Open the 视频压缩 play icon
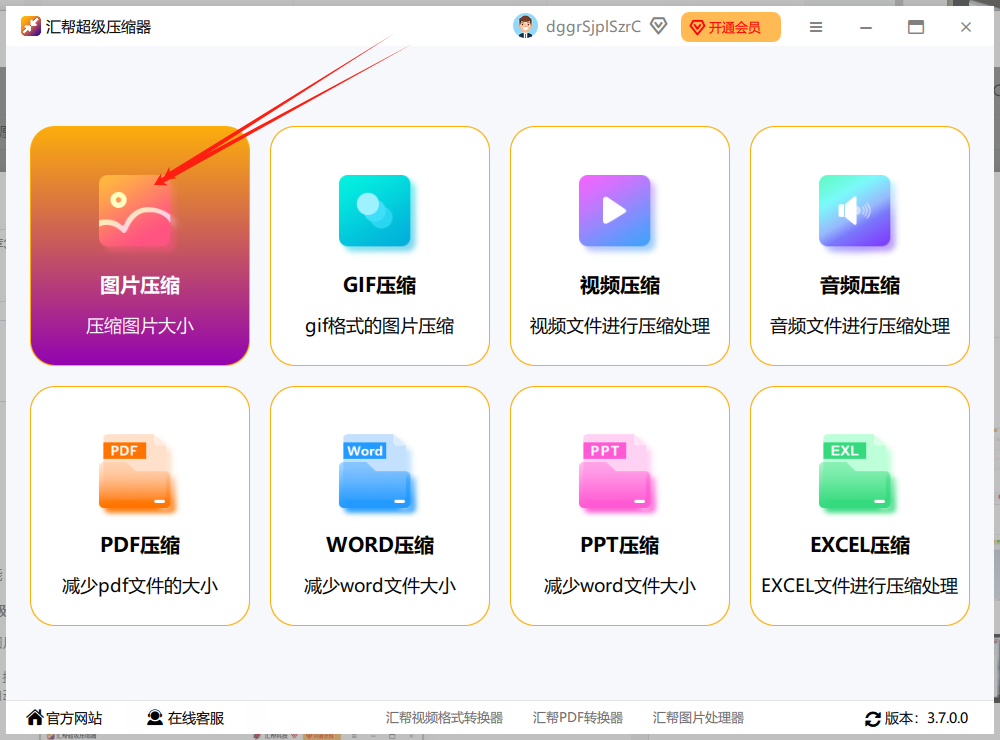The width and height of the screenshot is (1000, 740). [x=615, y=211]
